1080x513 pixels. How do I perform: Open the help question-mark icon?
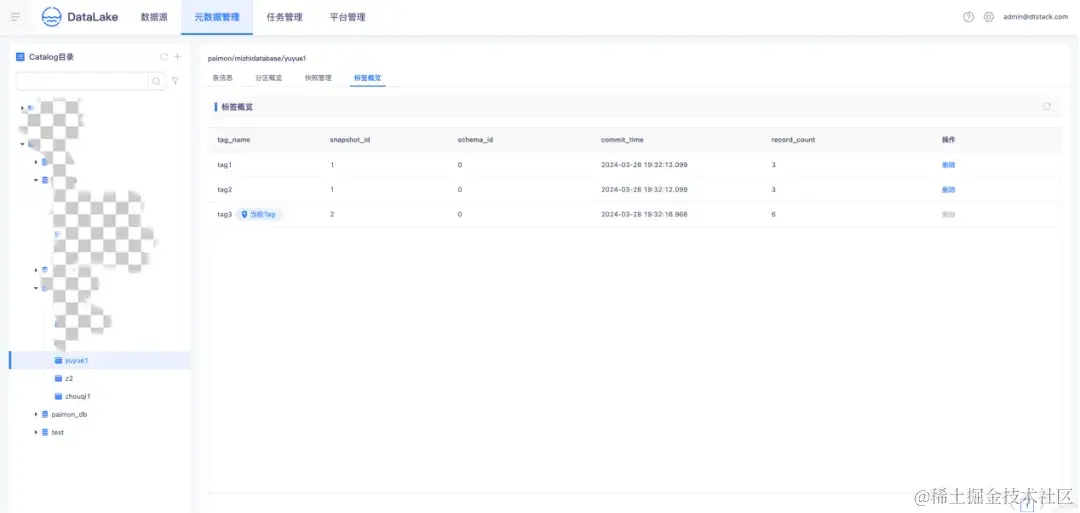pos(968,17)
